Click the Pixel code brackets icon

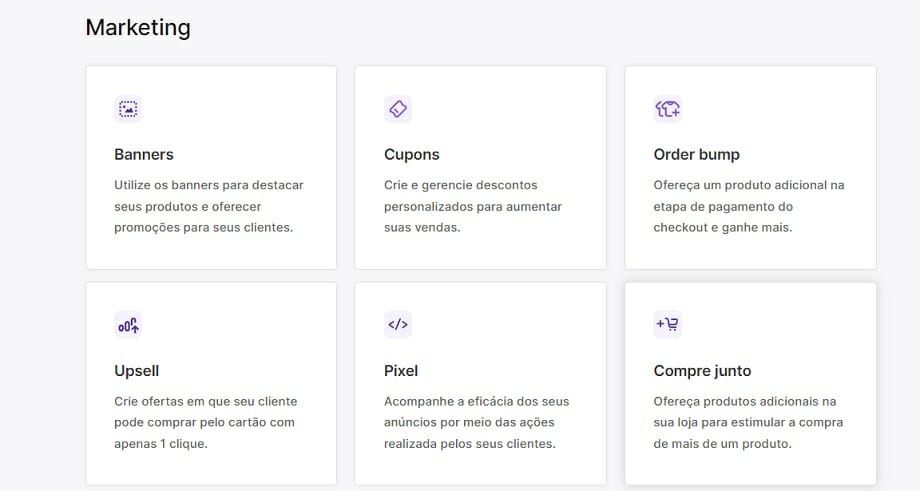pyautogui.click(x=398, y=325)
